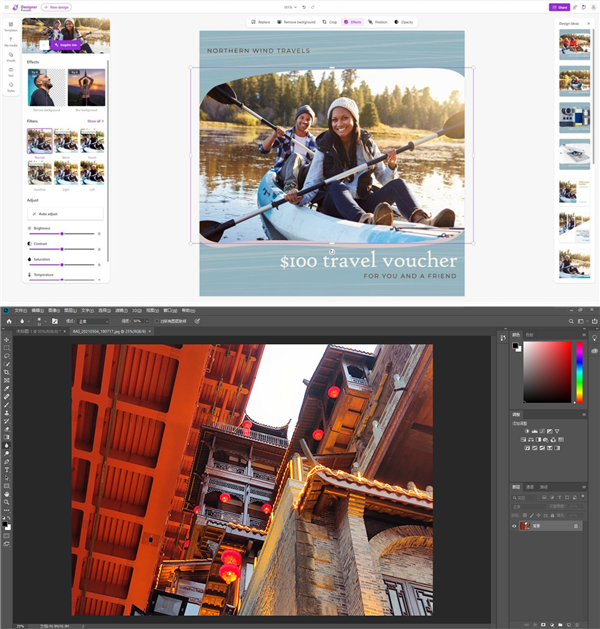The width and height of the screenshot is (600, 629).
Task: Open Visuals in Designer sidebar
Action: pyautogui.click(x=10, y=57)
